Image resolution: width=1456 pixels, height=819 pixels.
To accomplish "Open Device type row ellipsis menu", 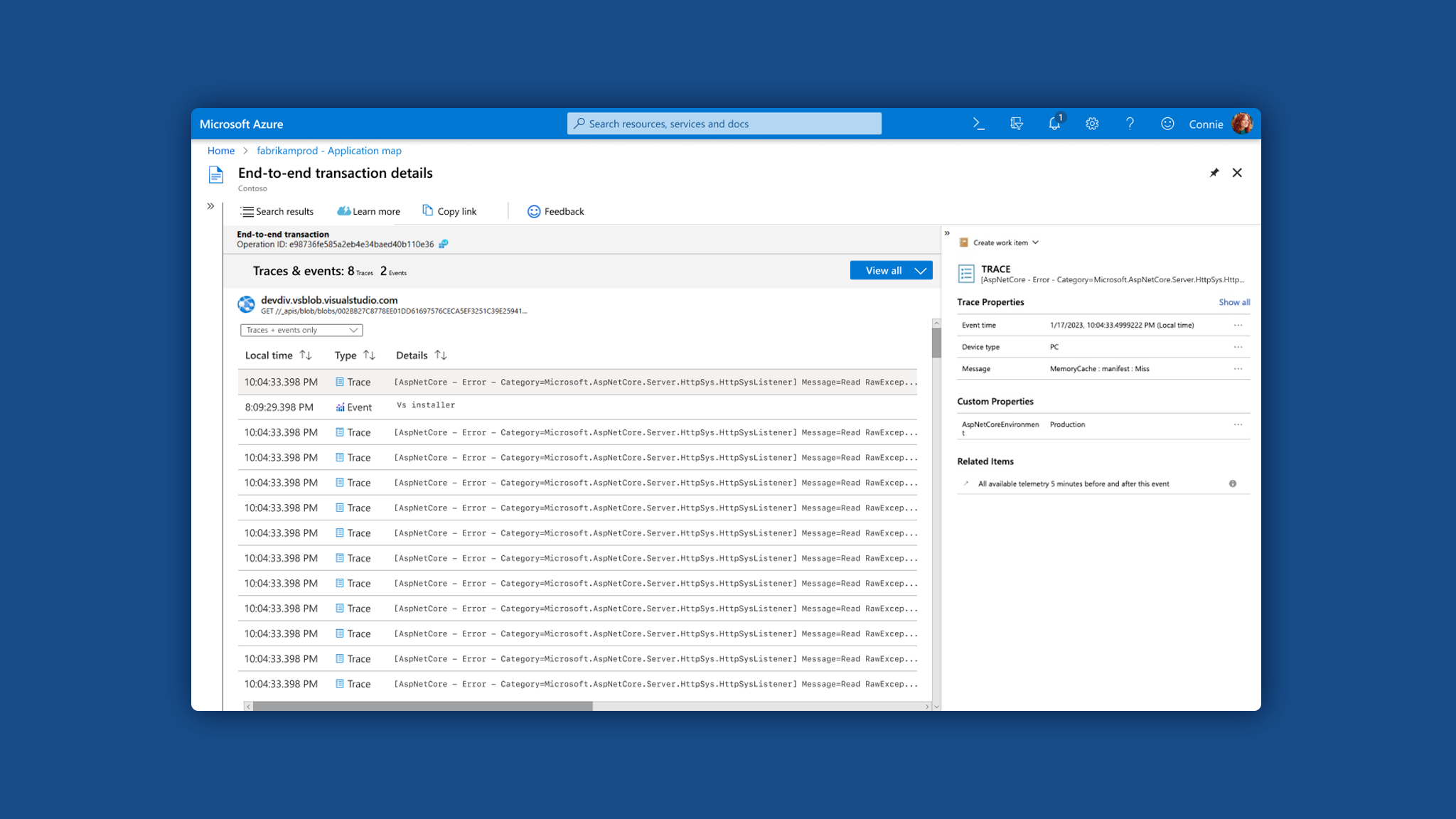I will click(1238, 348).
